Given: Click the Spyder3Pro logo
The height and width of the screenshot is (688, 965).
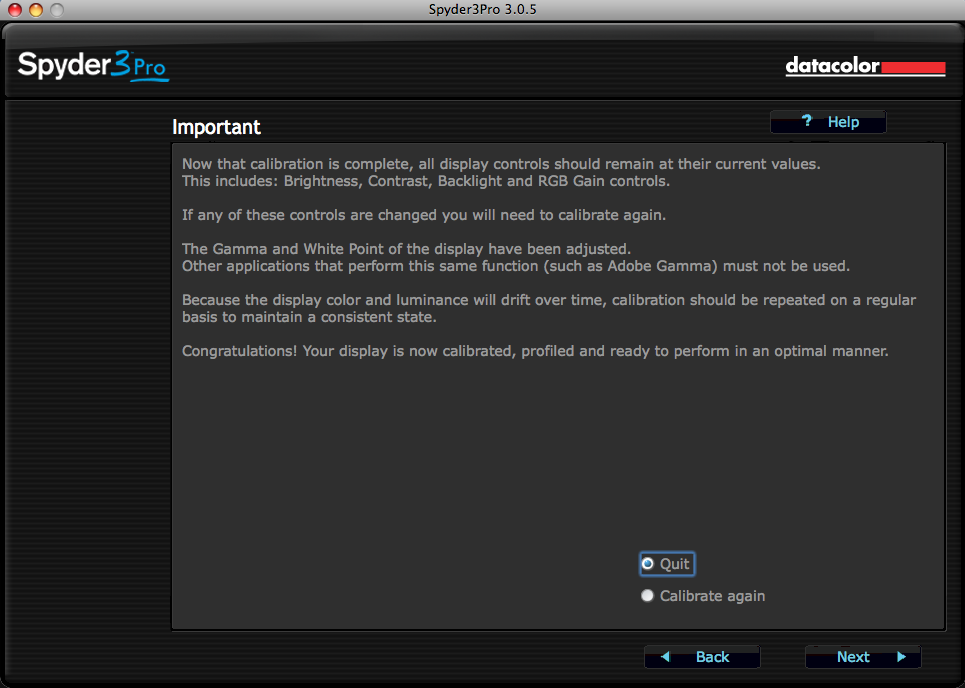Looking at the screenshot, I should coord(93,67).
